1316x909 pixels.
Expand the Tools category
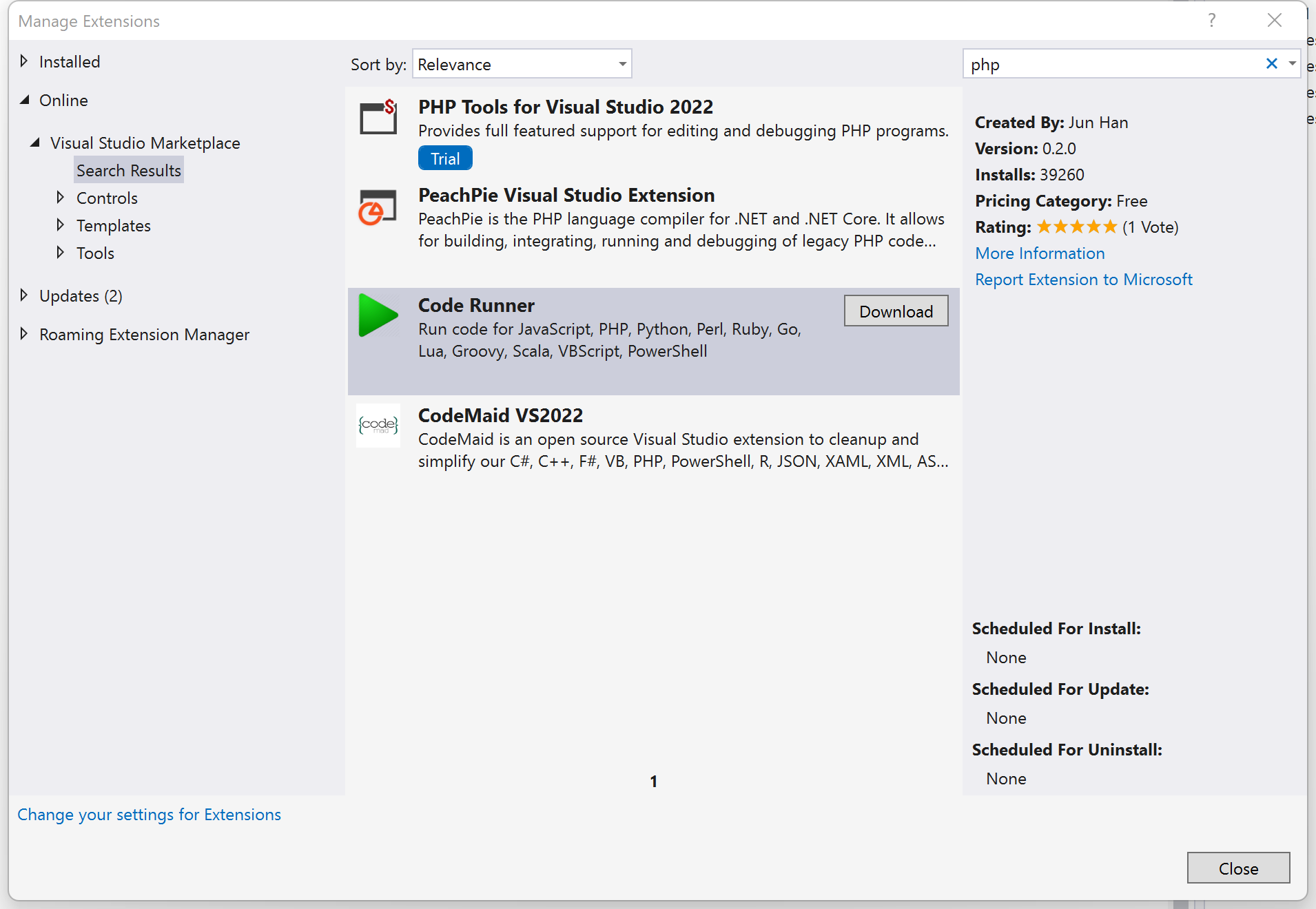[x=61, y=253]
